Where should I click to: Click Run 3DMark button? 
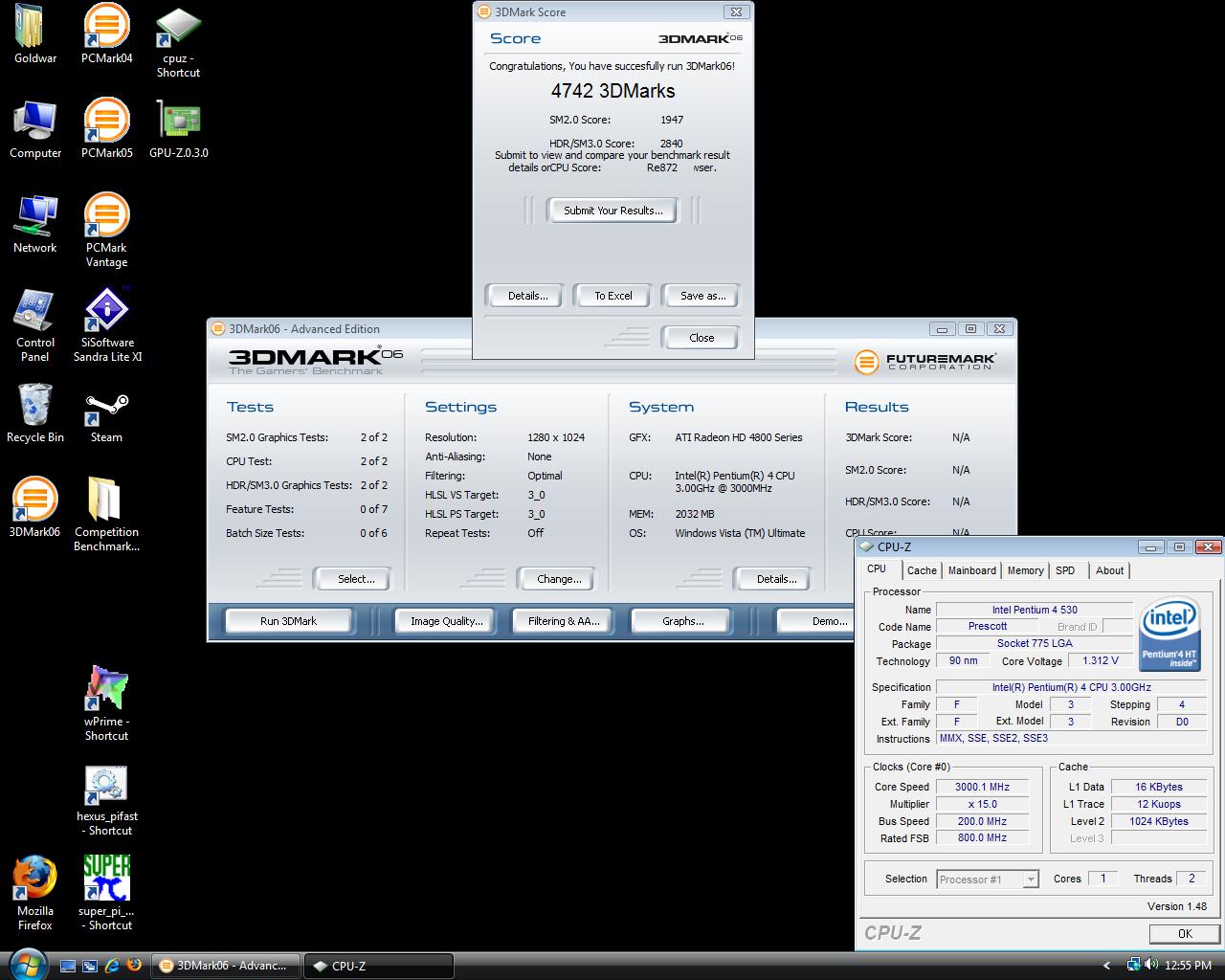click(288, 621)
